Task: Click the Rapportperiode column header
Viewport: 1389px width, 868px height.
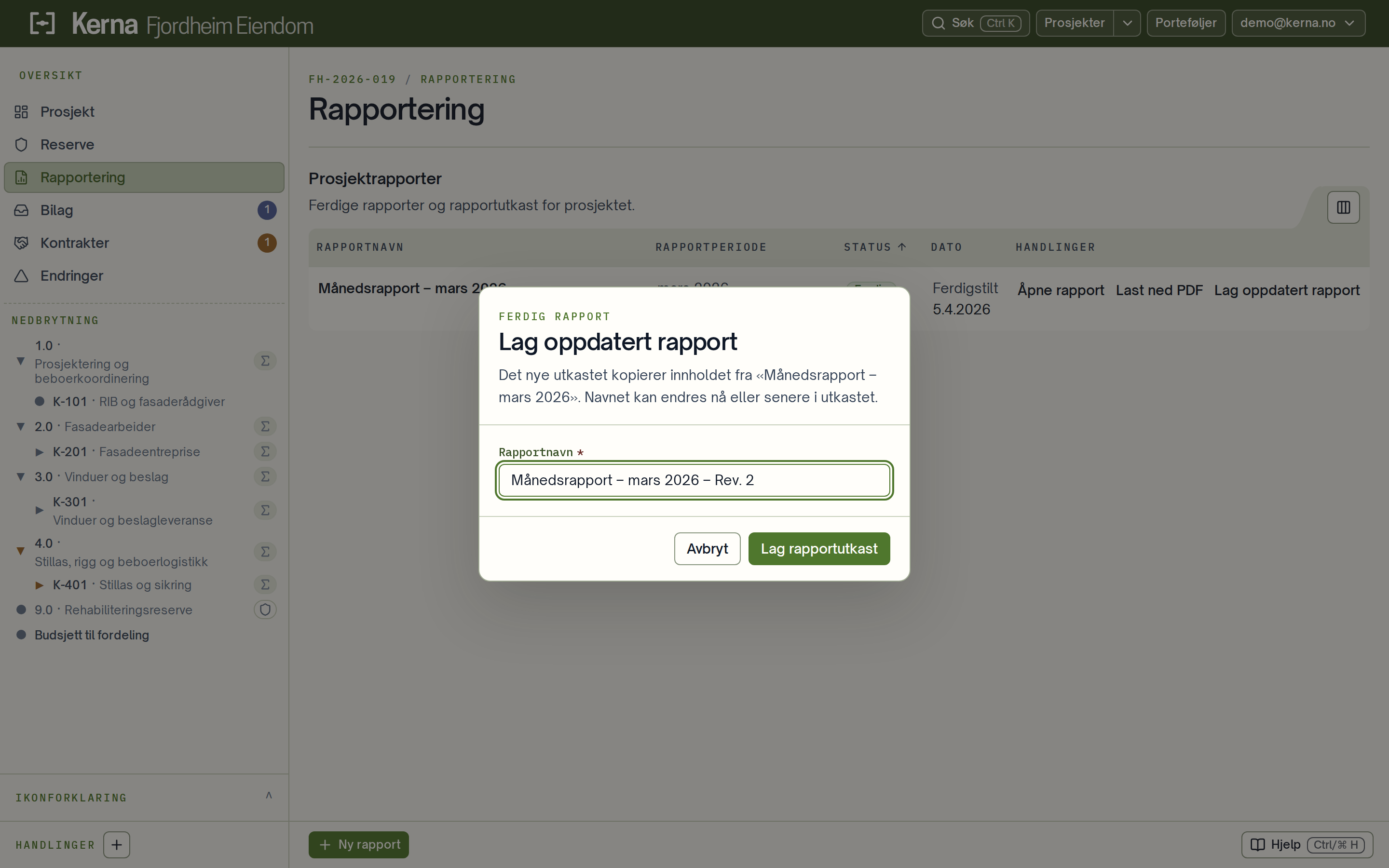Action: tap(711, 247)
